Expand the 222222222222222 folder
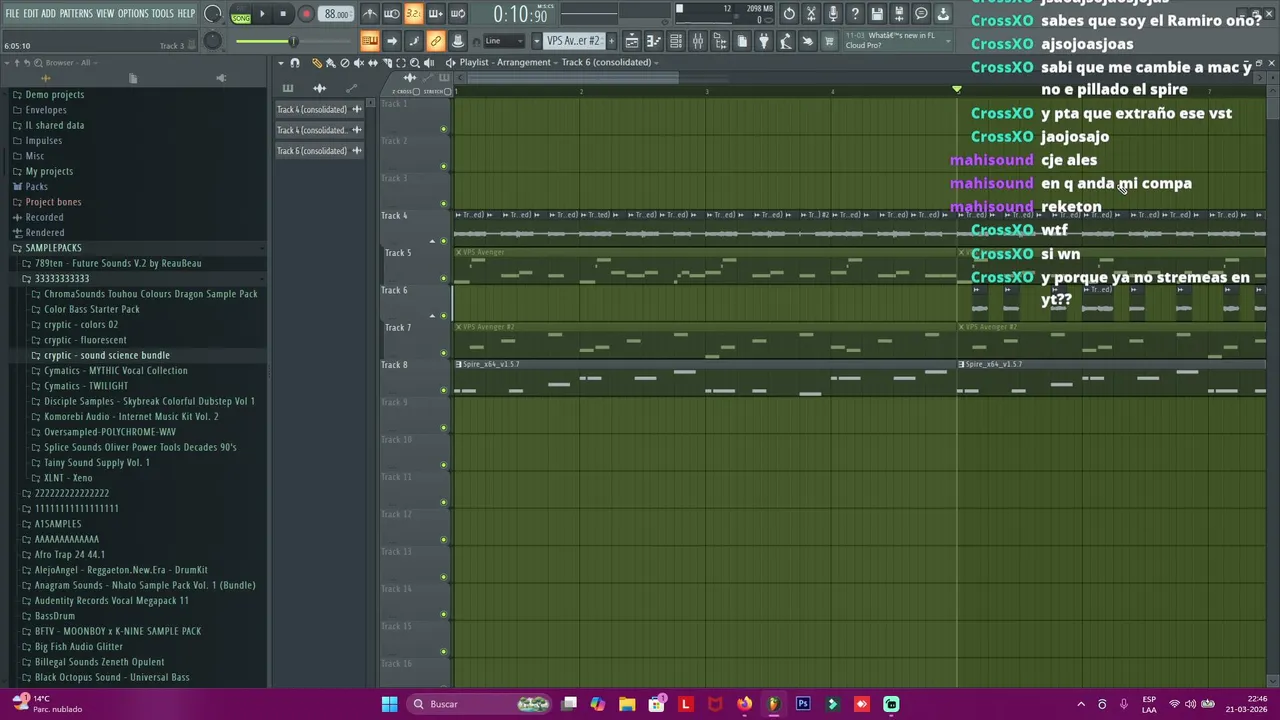The image size is (1280, 720). click(71, 493)
